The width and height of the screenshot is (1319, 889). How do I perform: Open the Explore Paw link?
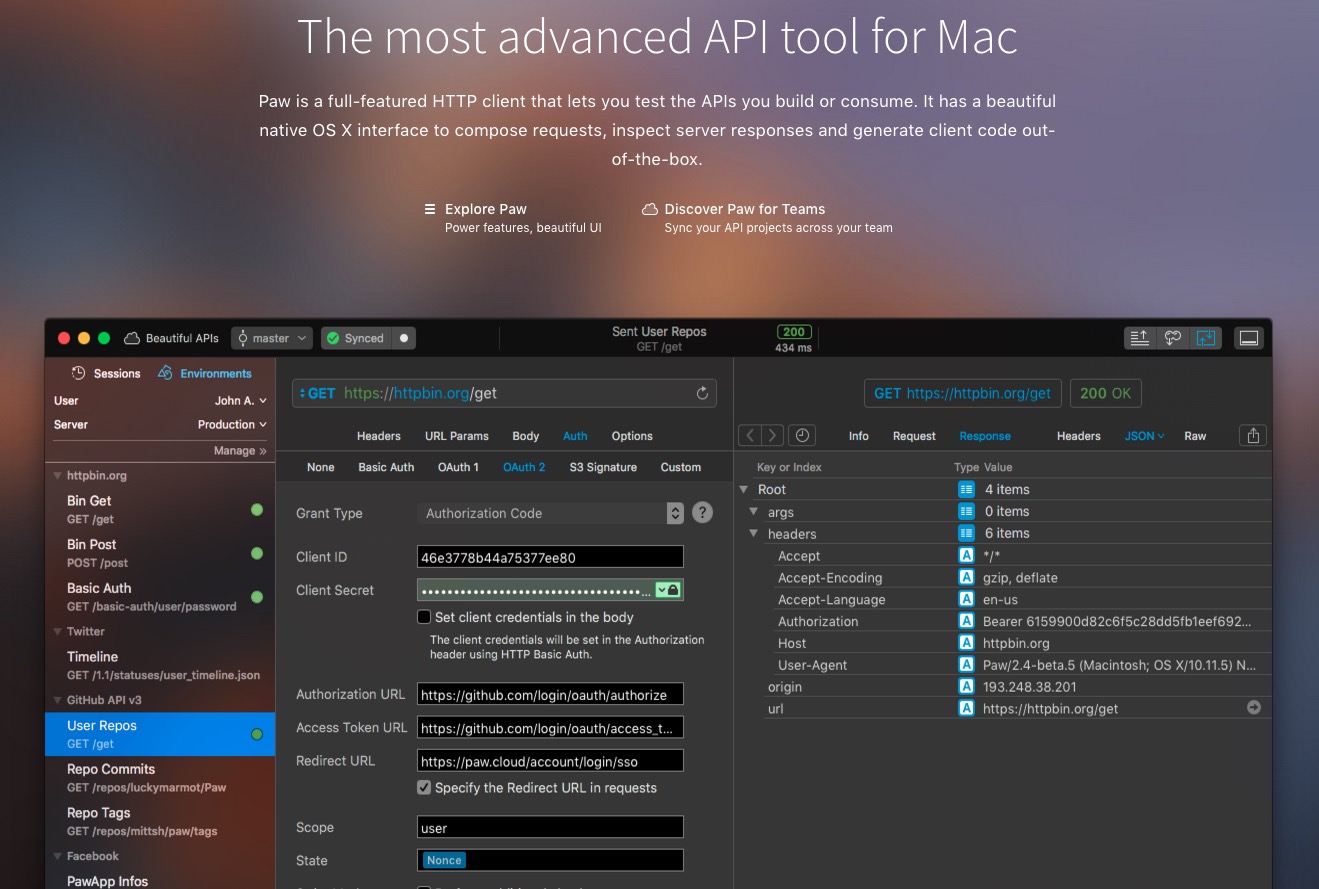coord(485,209)
